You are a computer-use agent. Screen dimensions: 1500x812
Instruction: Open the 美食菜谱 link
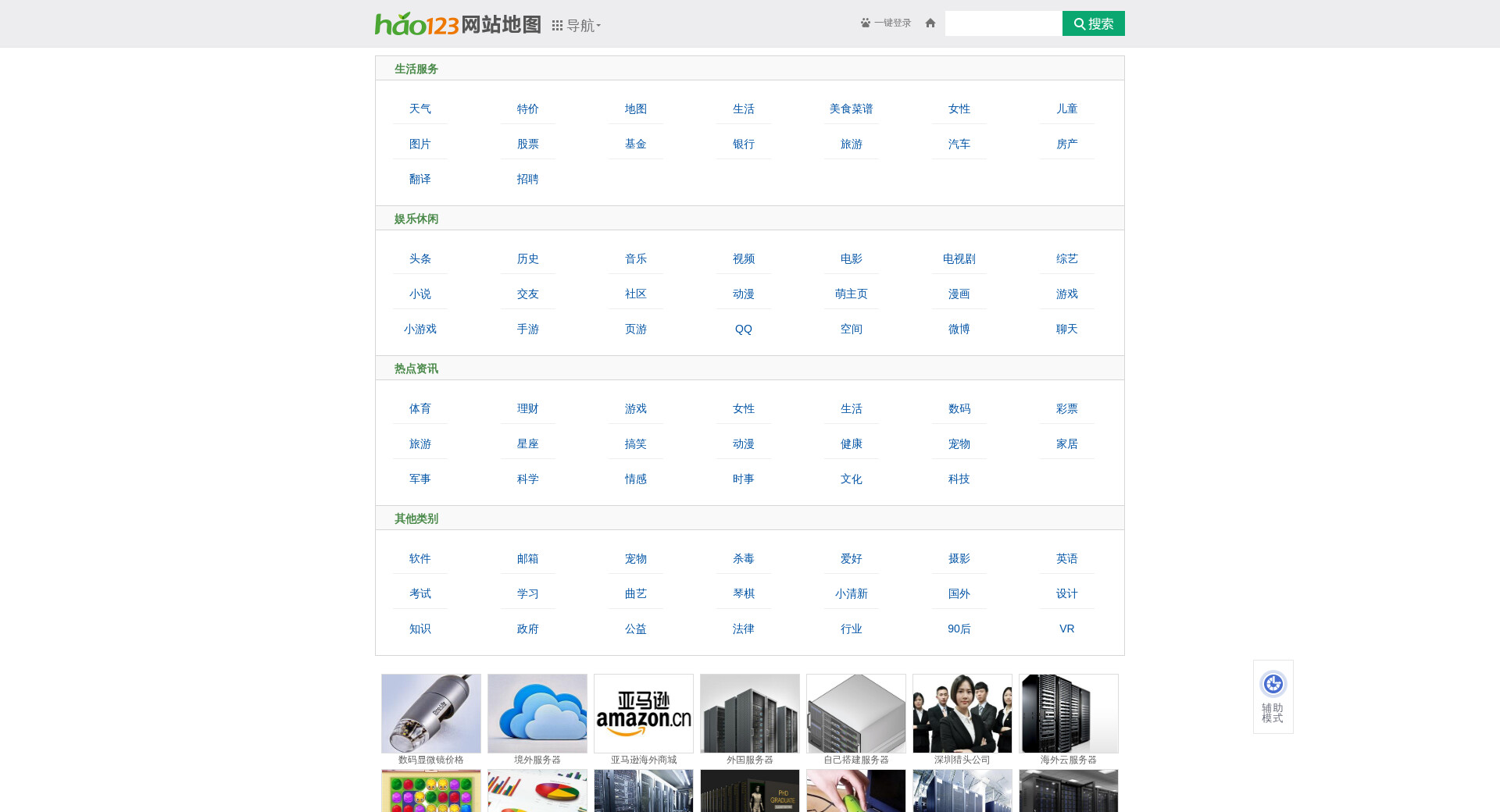coord(851,109)
